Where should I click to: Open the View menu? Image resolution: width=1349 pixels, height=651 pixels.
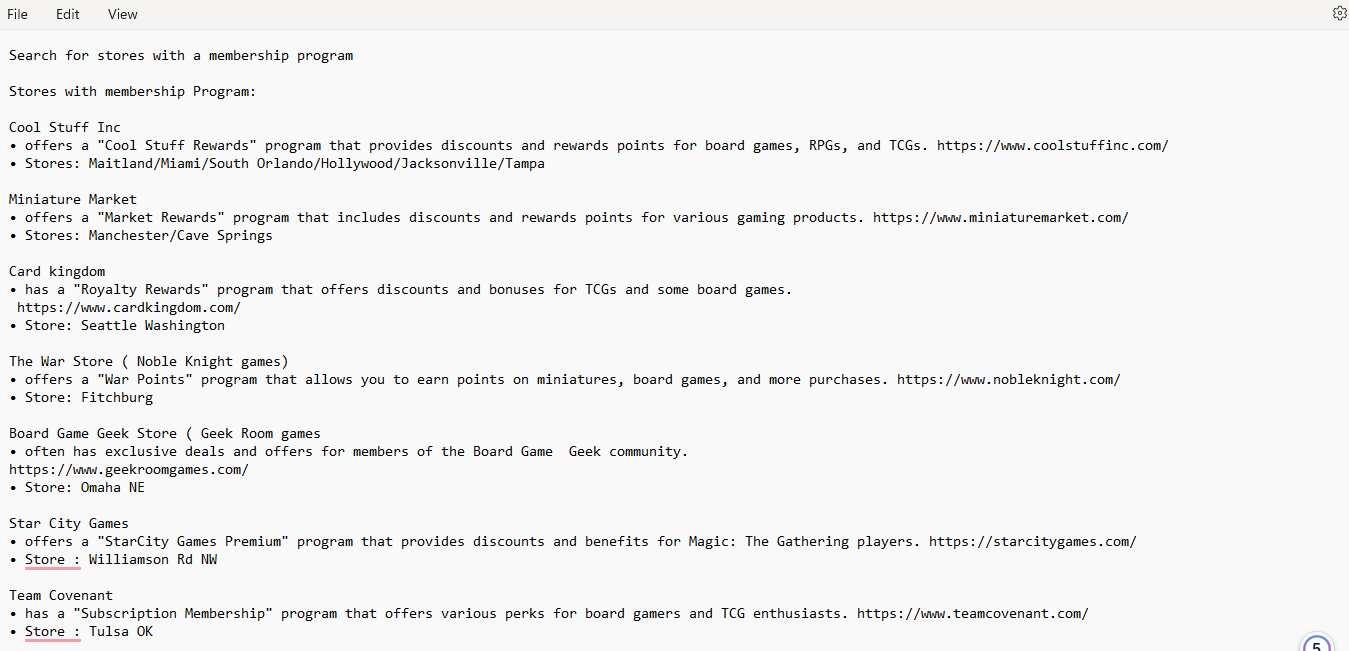(123, 14)
